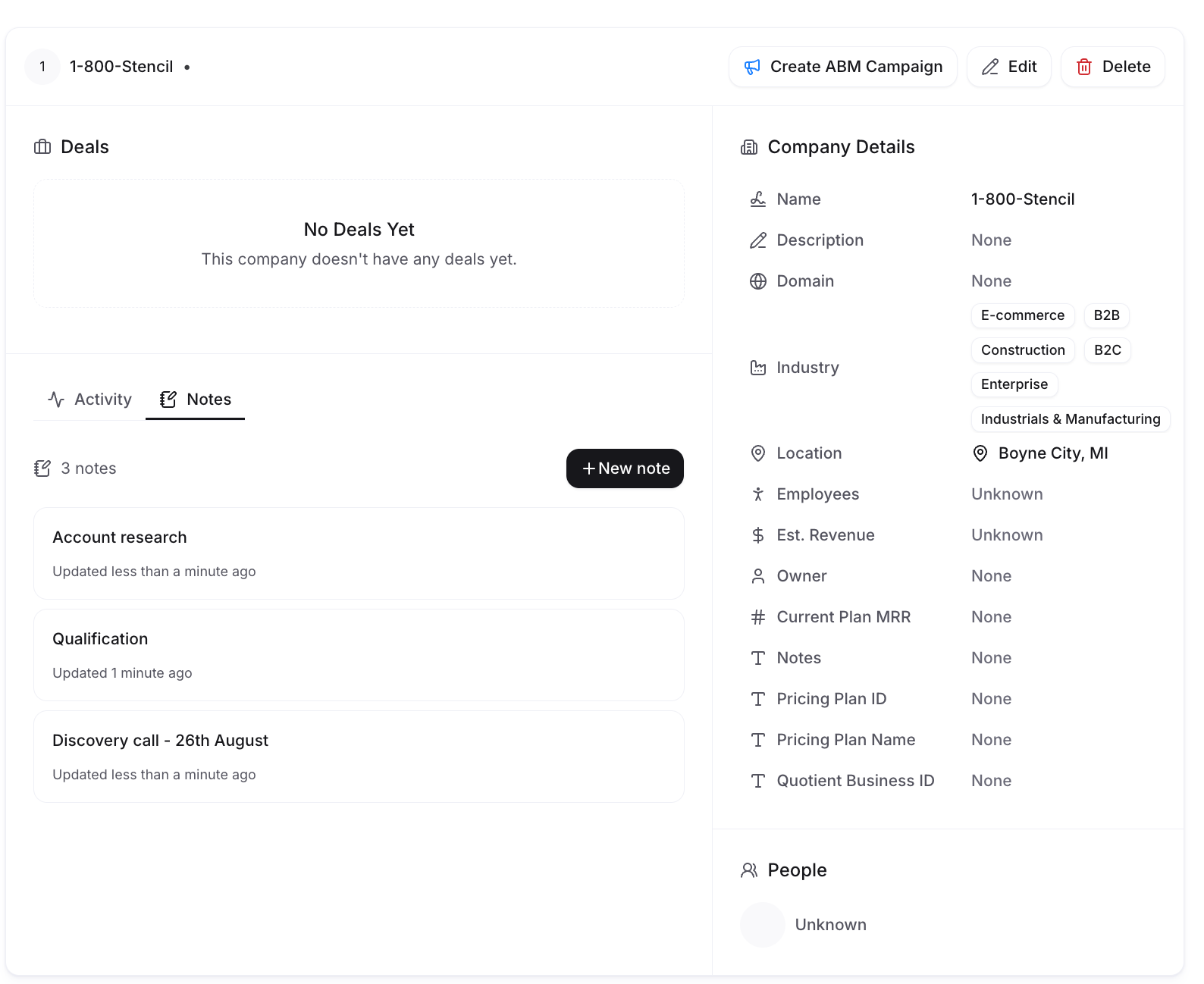Click the megaphone icon on Create ABM Campaign
Image resolution: width=1204 pixels, height=984 pixels.
pyautogui.click(x=752, y=67)
